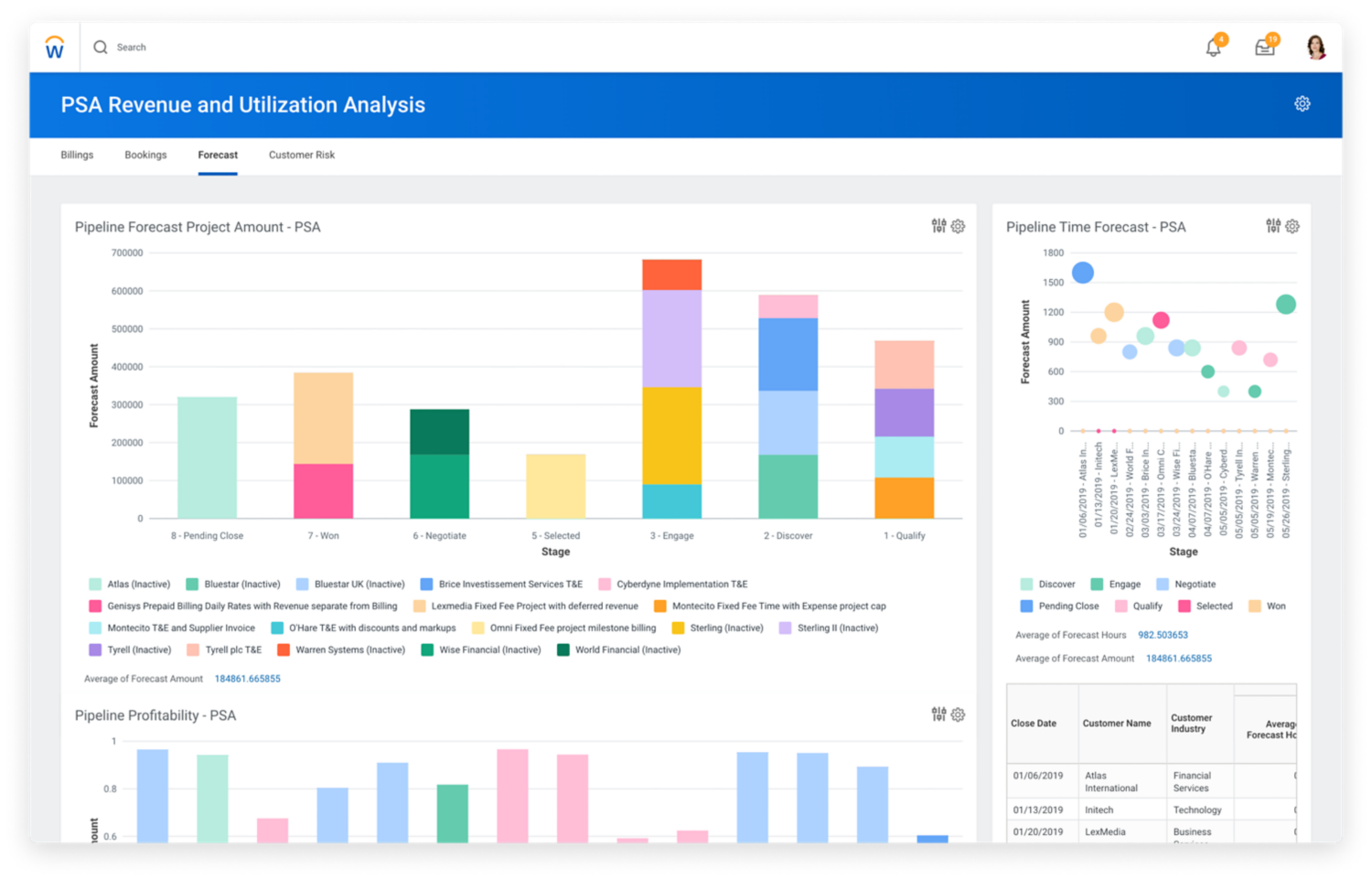This screenshot has height=880, width=1372.
Task: Toggle Montecito T&E and Supplier Invoice legend swatch
Action: coord(95,628)
